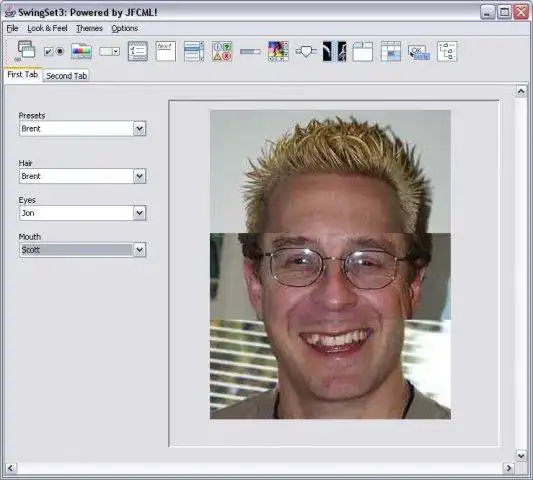Open the checkbox and radio Button demo
533x480 pixels.
coord(54,51)
